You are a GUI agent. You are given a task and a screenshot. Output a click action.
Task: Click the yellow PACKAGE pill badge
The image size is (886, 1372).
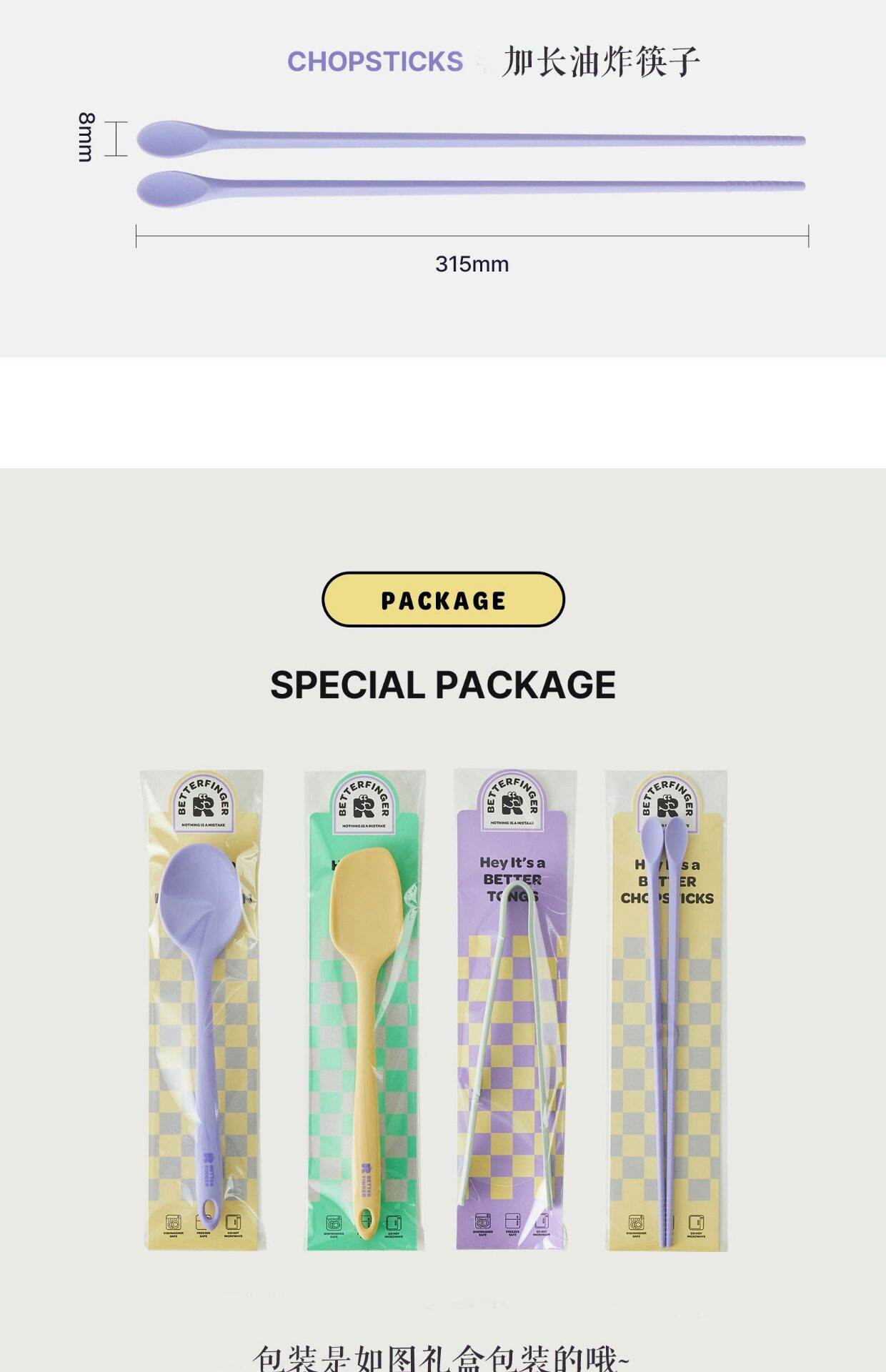coord(443,600)
